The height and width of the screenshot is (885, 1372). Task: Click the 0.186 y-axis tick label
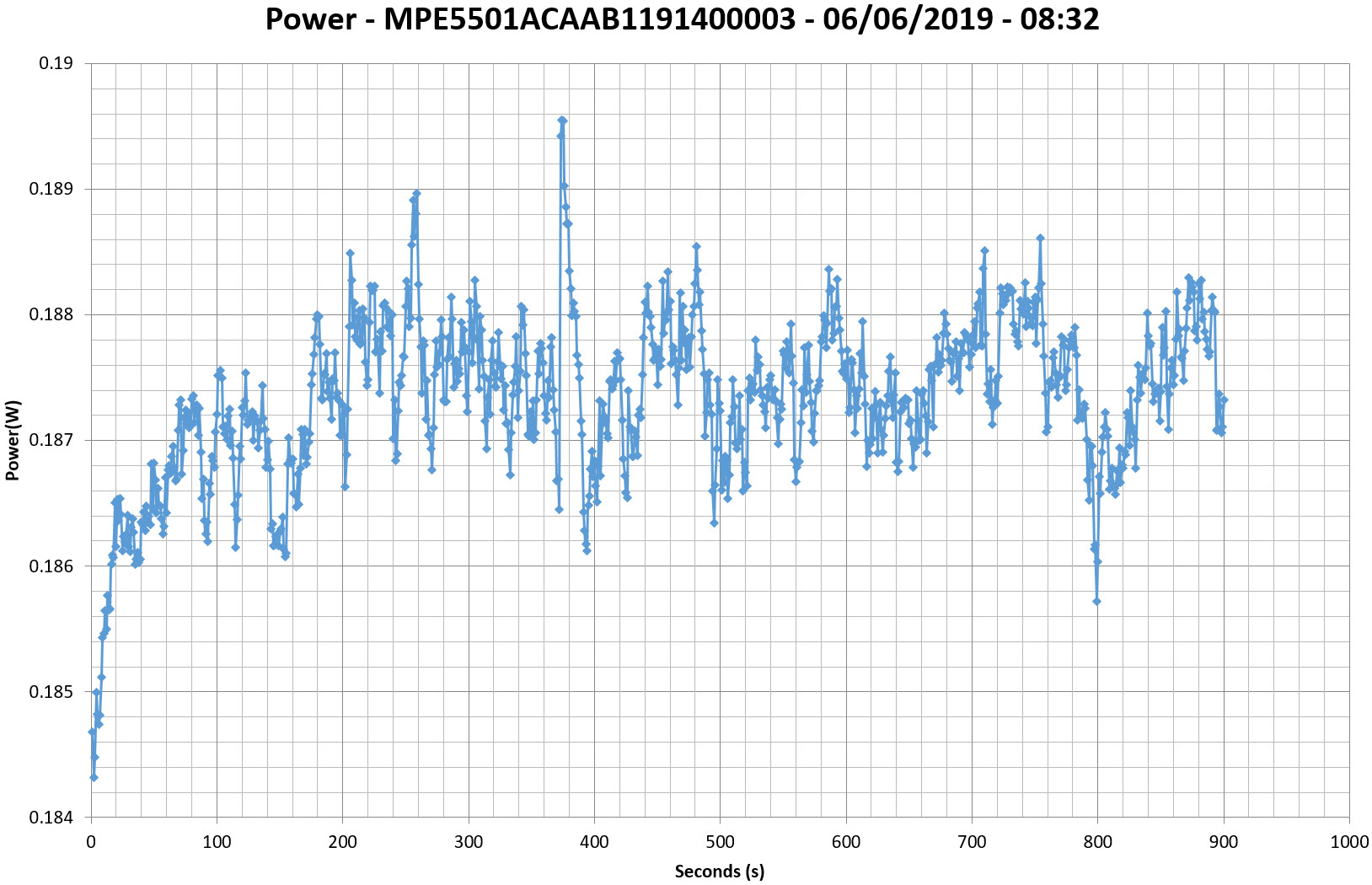(52, 566)
